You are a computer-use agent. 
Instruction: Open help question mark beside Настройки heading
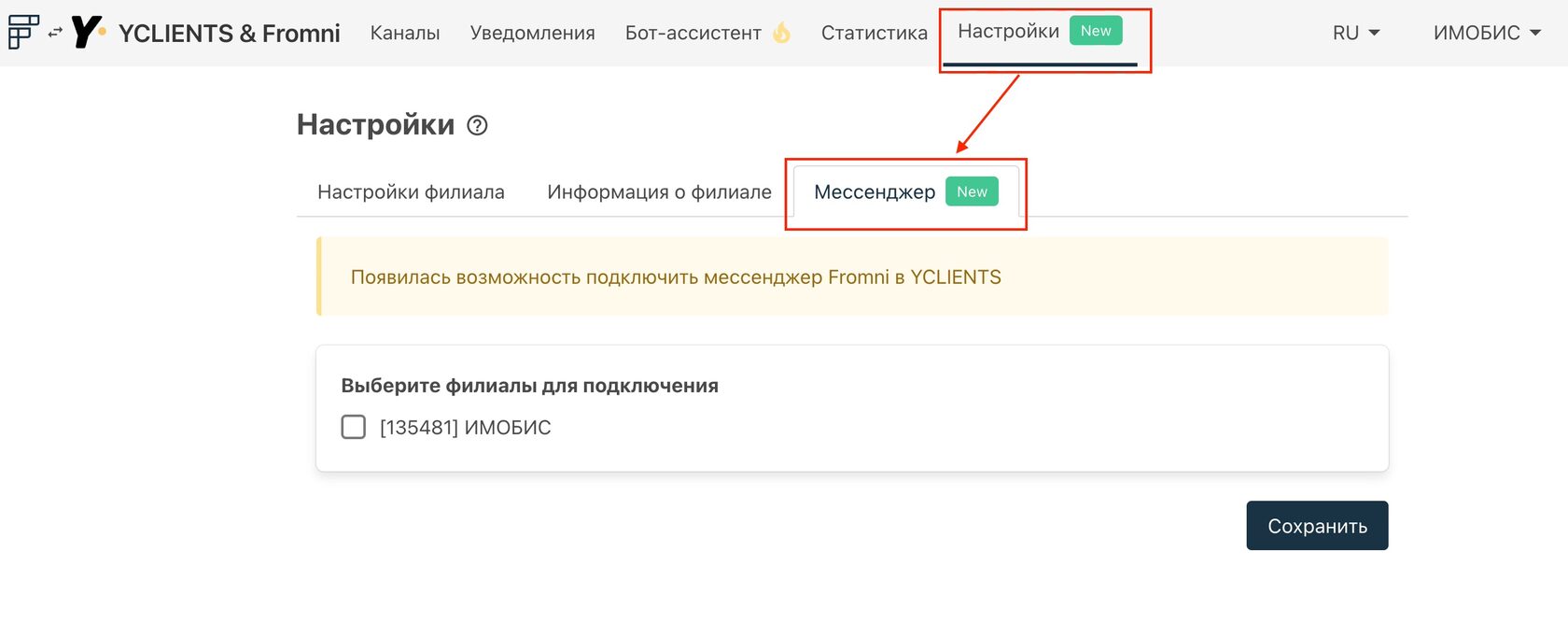pos(477,125)
